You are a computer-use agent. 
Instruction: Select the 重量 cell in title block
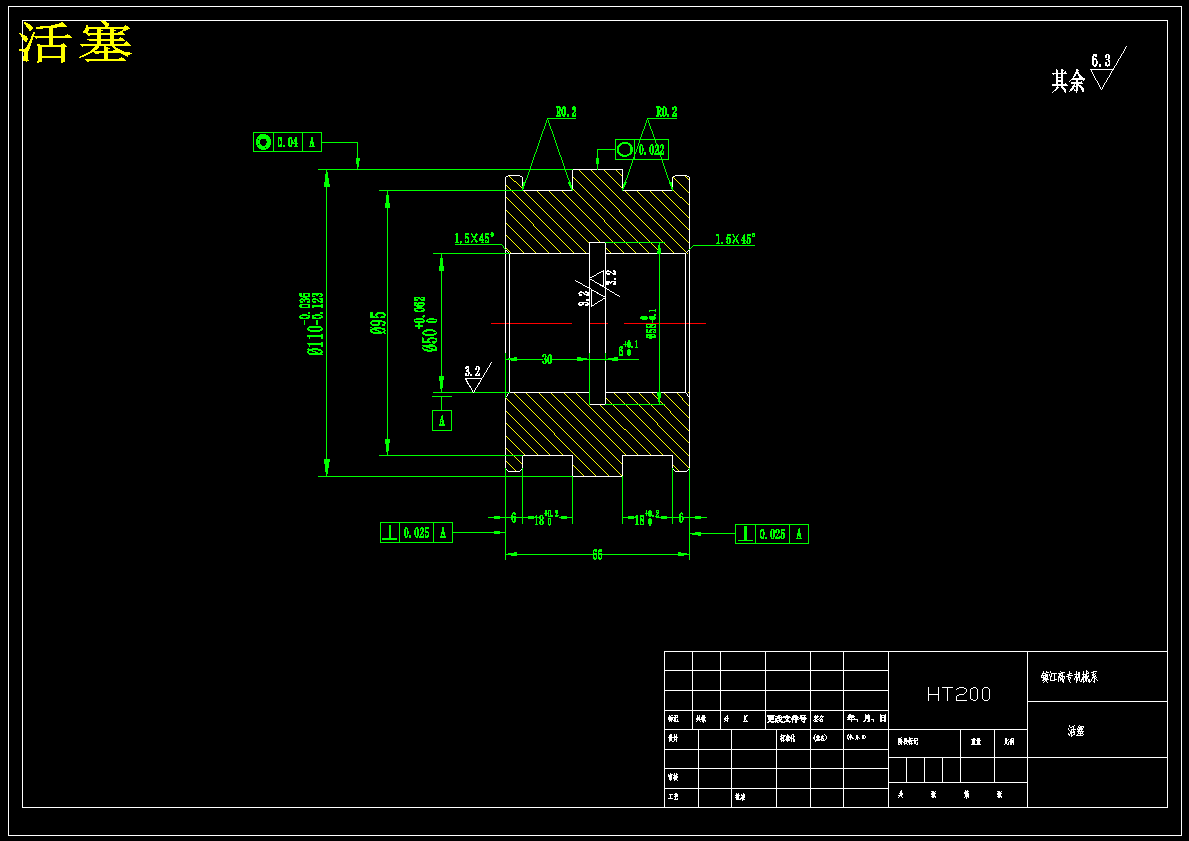977,741
